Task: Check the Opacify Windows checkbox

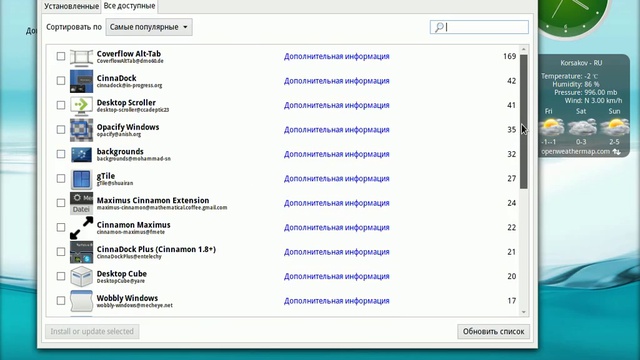Action: (61, 130)
